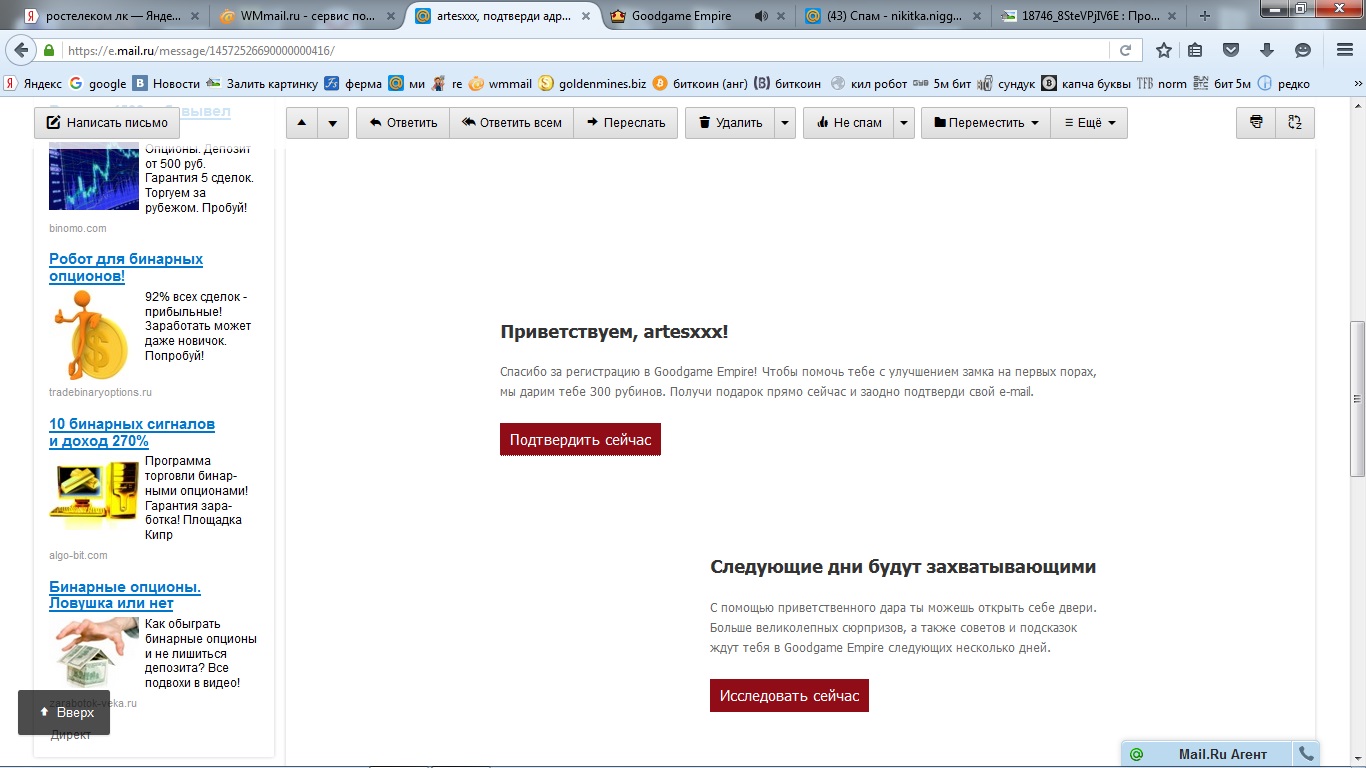Go back using the browser back arrow
The image size is (1366, 768).
tap(20, 50)
